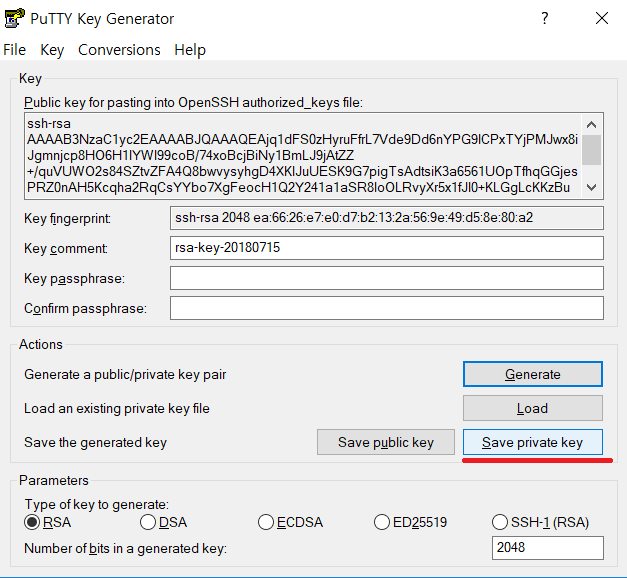Screen dimensions: 627x578
Task: Click the PuTTY Key Generator title bar icon
Action: point(14,18)
